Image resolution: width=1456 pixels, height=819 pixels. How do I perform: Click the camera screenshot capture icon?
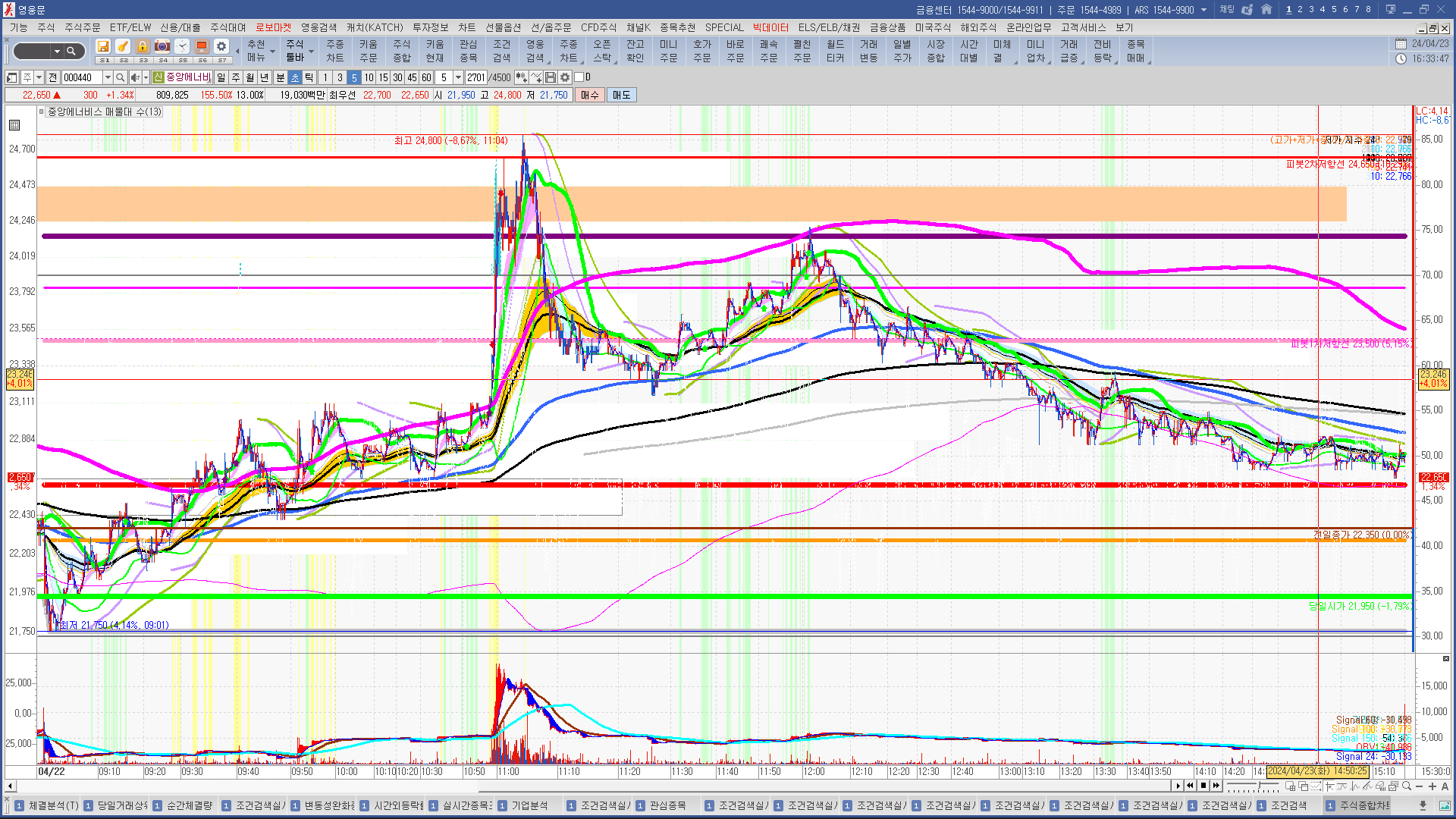point(162,47)
